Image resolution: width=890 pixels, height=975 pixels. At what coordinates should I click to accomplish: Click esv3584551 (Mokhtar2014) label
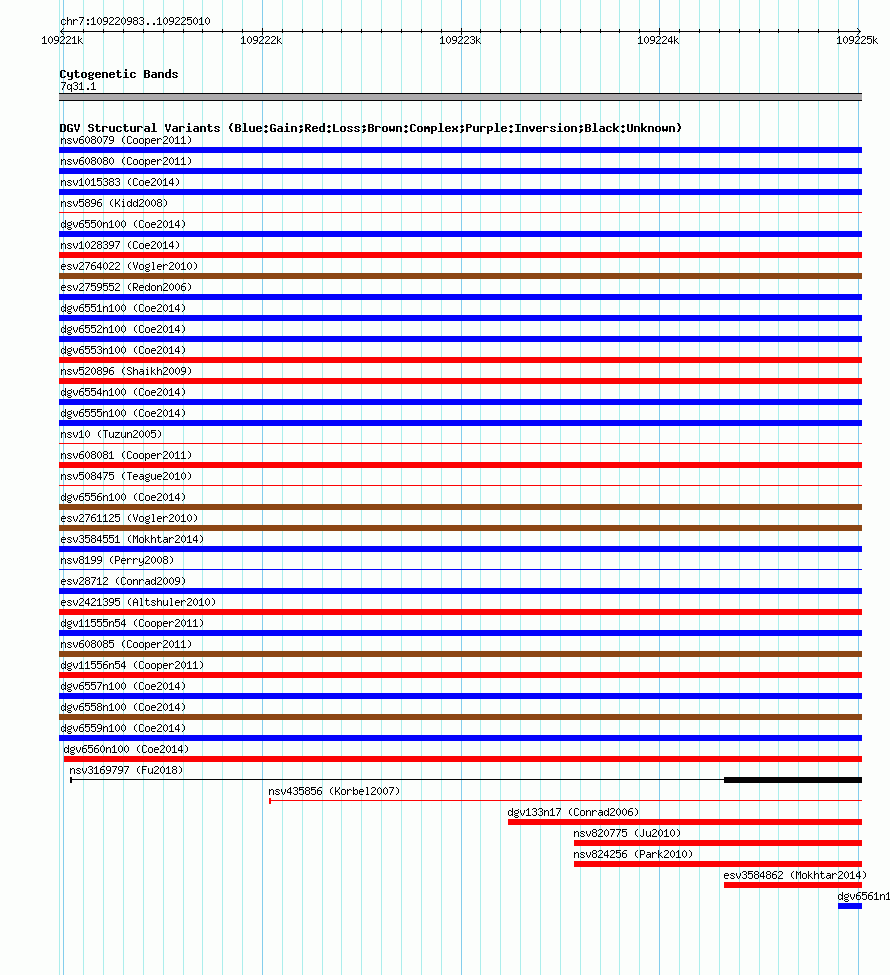point(132,539)
